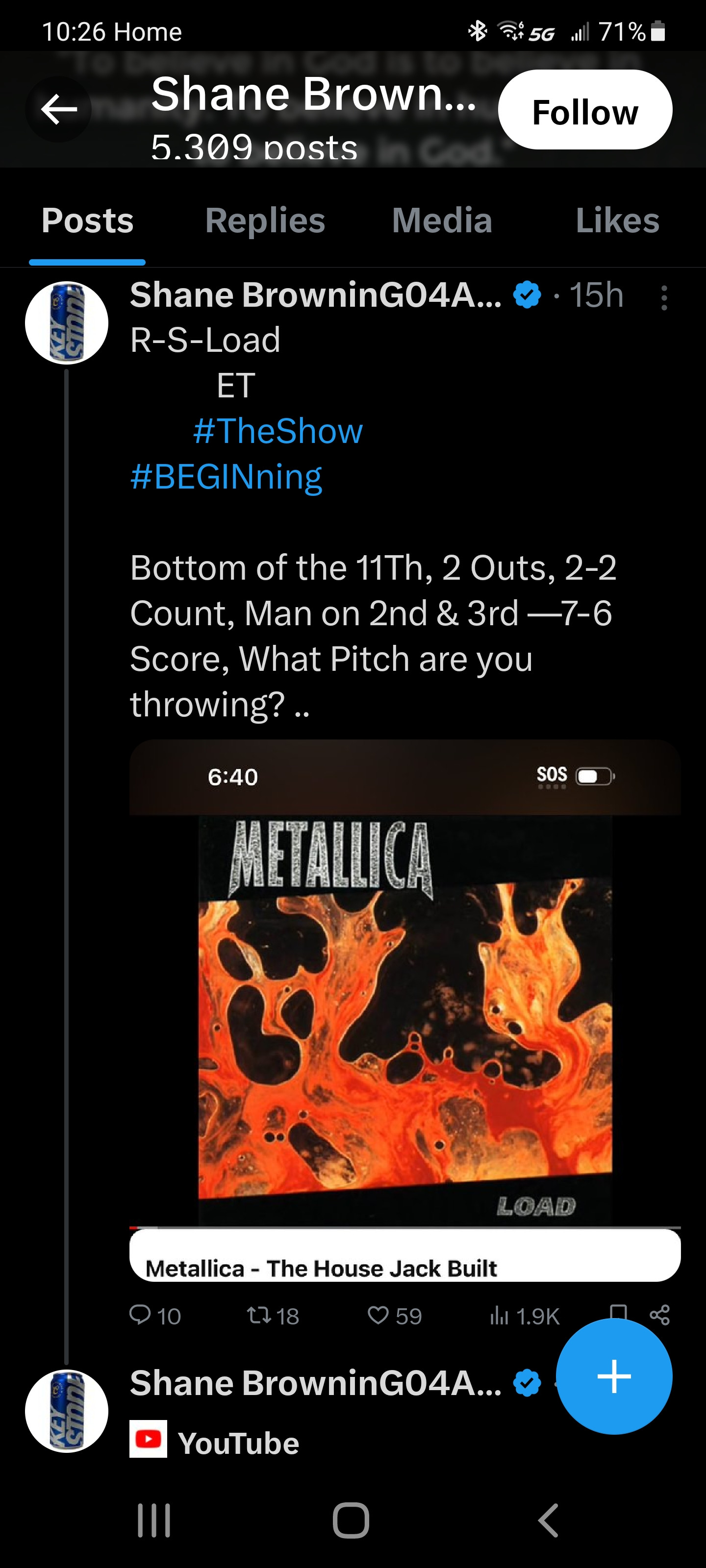This screenshot has height=1568, width=706.
Task: Open the post's three-dot more menu
Action: point(664,298)
